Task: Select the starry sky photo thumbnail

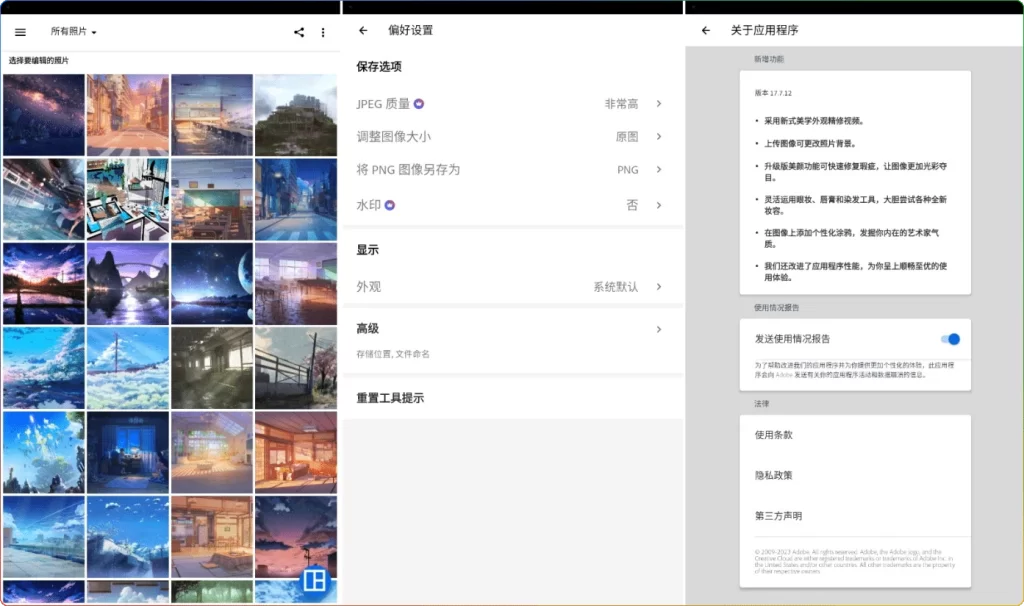Action: point(43,113)
